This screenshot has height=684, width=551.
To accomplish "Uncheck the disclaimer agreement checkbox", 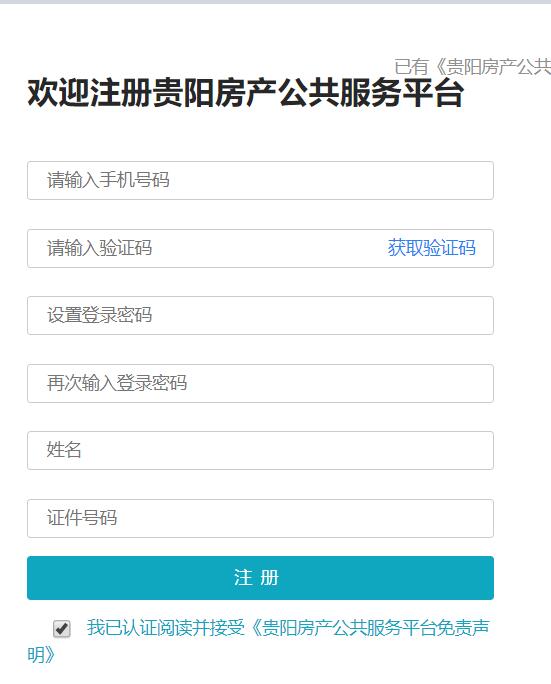I will (x=62, y=629).
